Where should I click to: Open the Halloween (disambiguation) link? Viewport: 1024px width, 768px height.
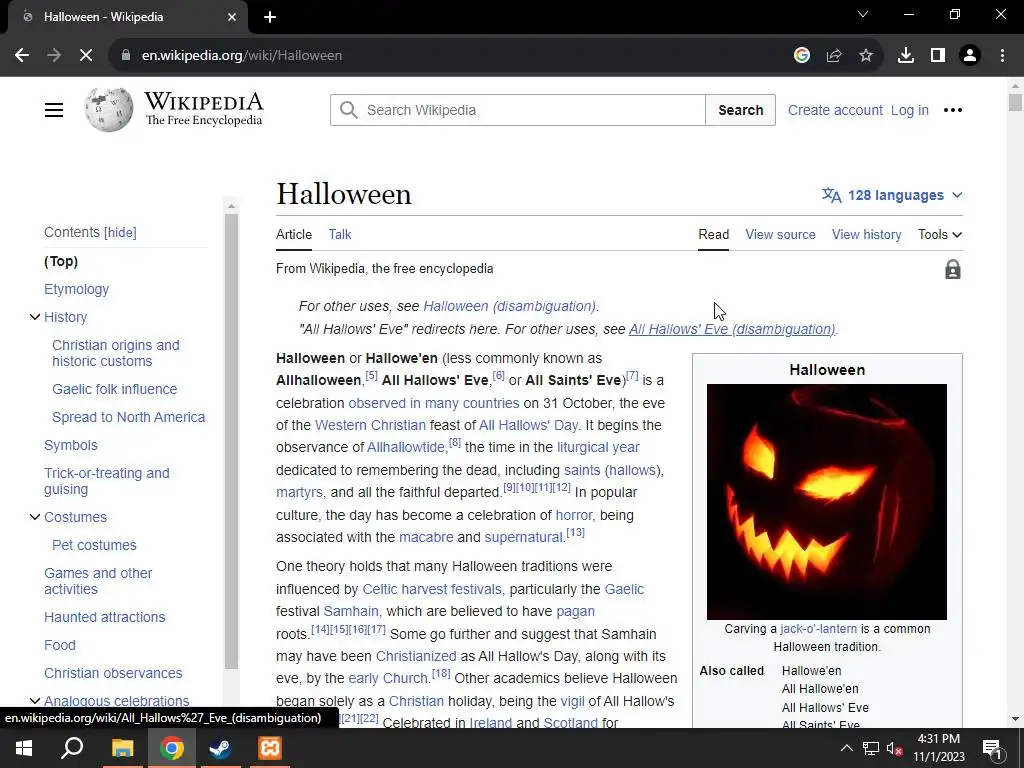[x=509, y=306]
